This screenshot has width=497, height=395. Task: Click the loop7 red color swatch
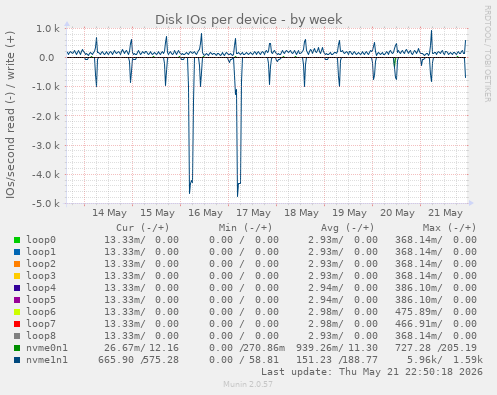[17, 324]
